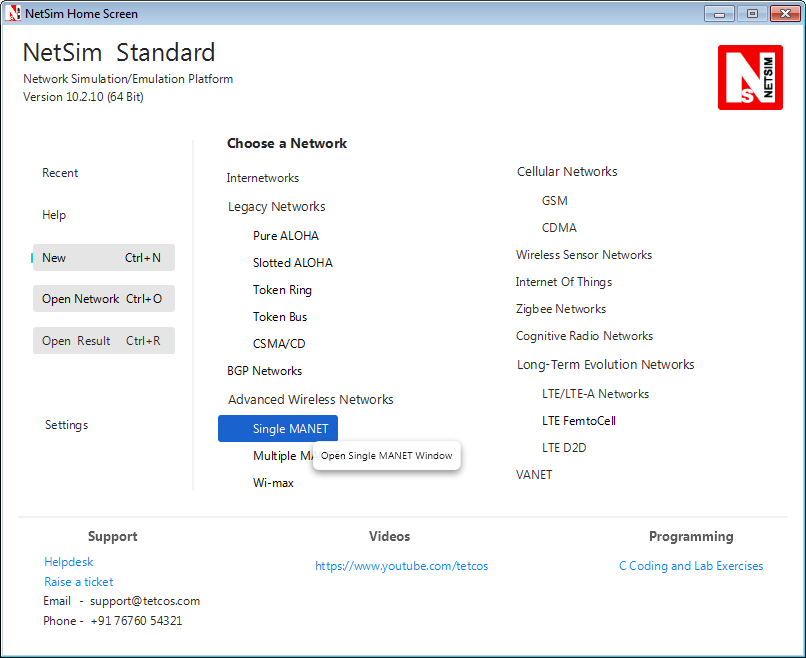Choose LTE/LTE-A Networks
The width and height of the screenshot is (806, 658).
[595, 394]
